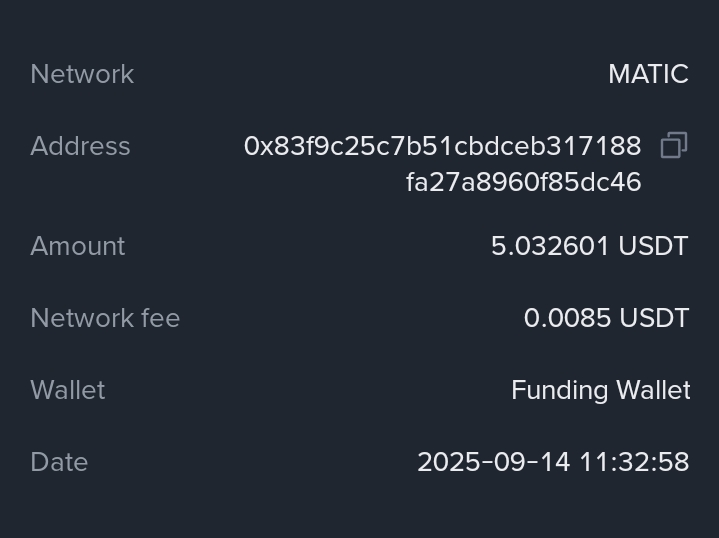Click the word fee in Network fee
Viewport: 719px width, 538px height.
click(x=160, y=318)
